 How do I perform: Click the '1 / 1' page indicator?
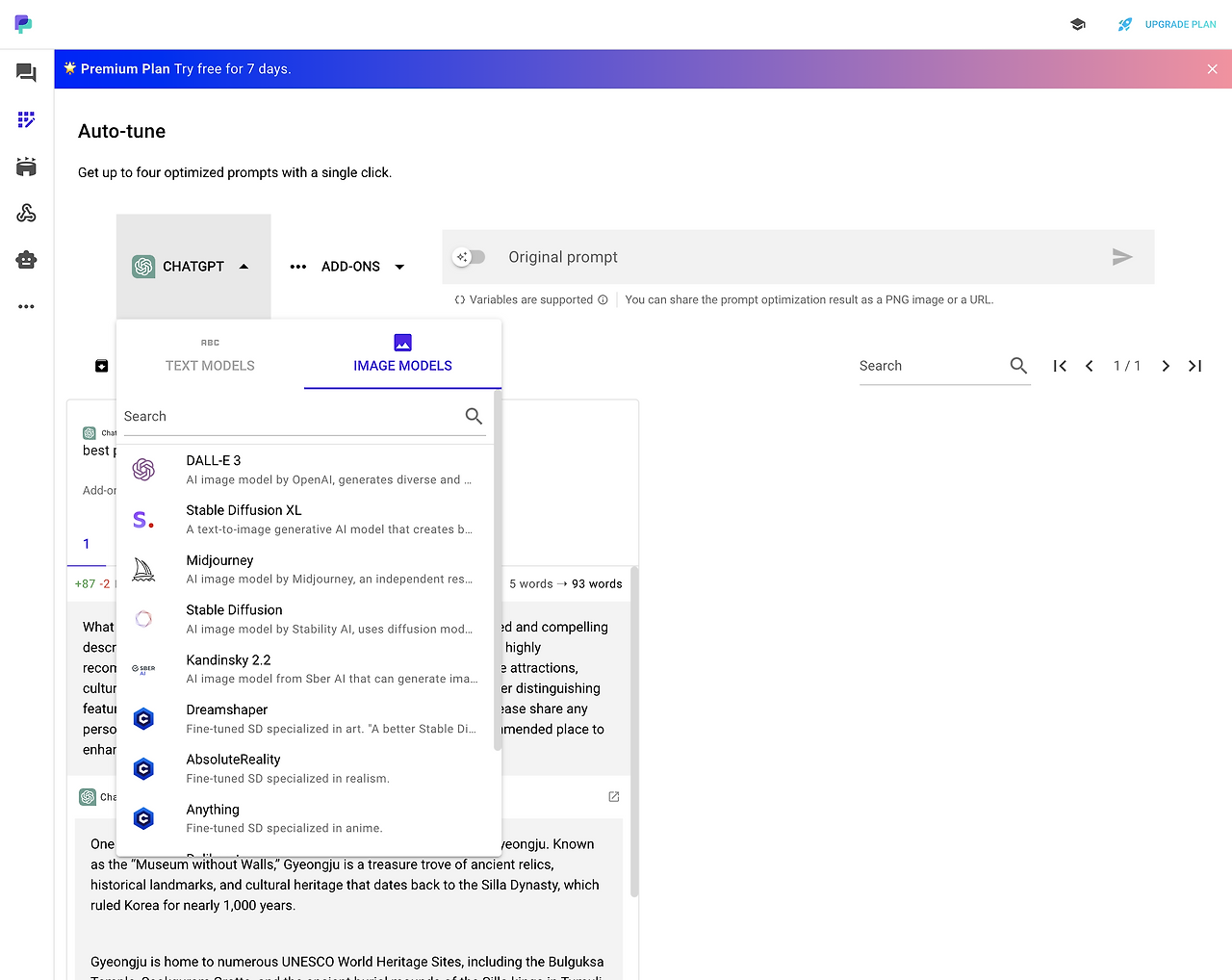(x=1127, y=366)
